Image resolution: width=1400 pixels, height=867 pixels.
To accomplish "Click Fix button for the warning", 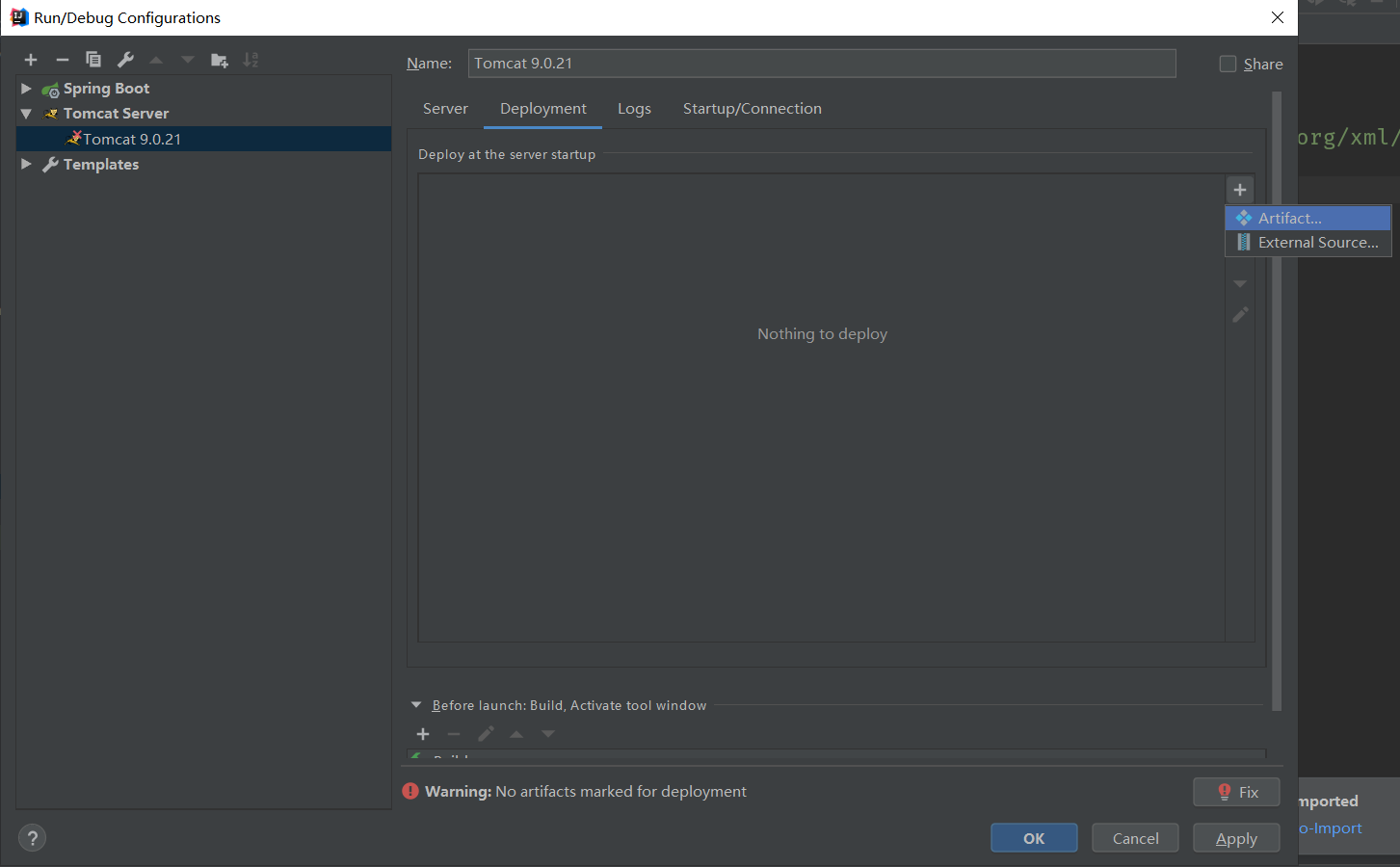I will (x=1236, y=792).
